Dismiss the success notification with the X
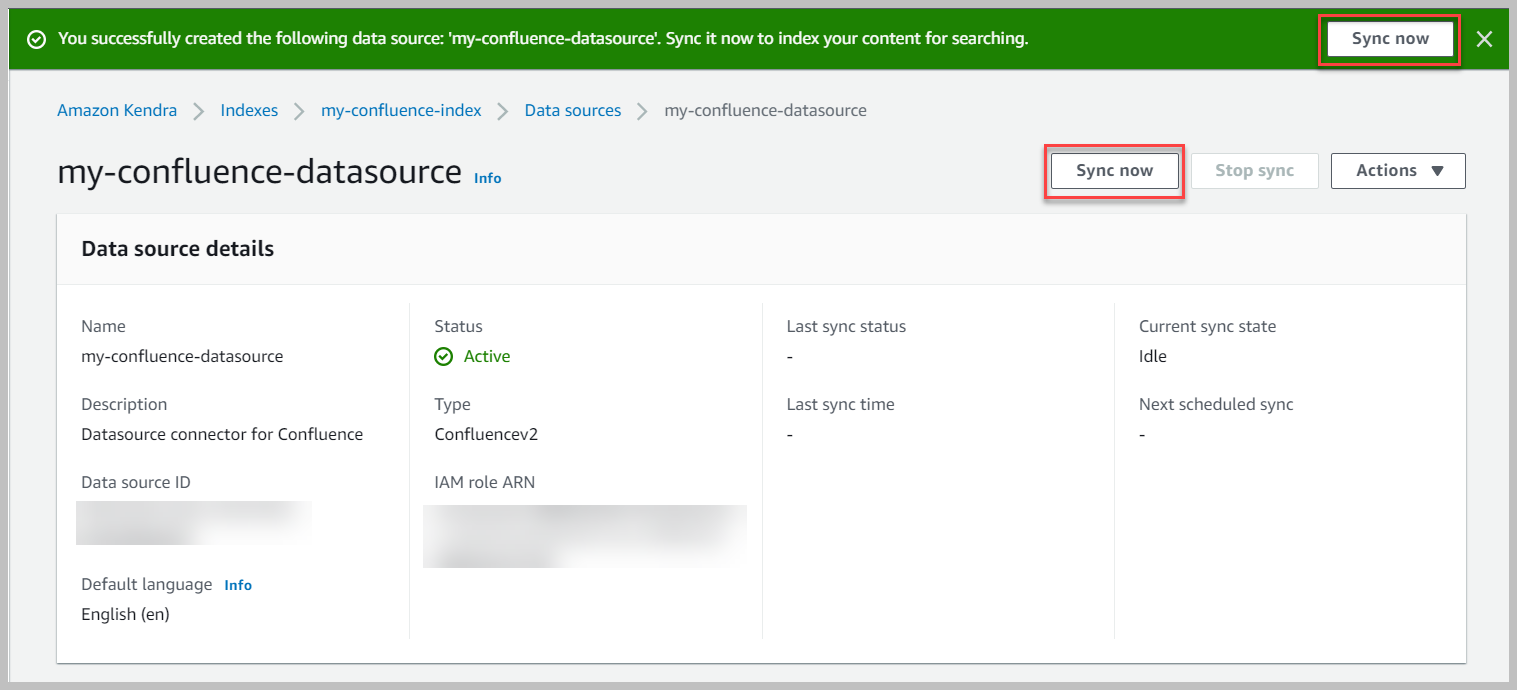 (x=1484, y=38)
